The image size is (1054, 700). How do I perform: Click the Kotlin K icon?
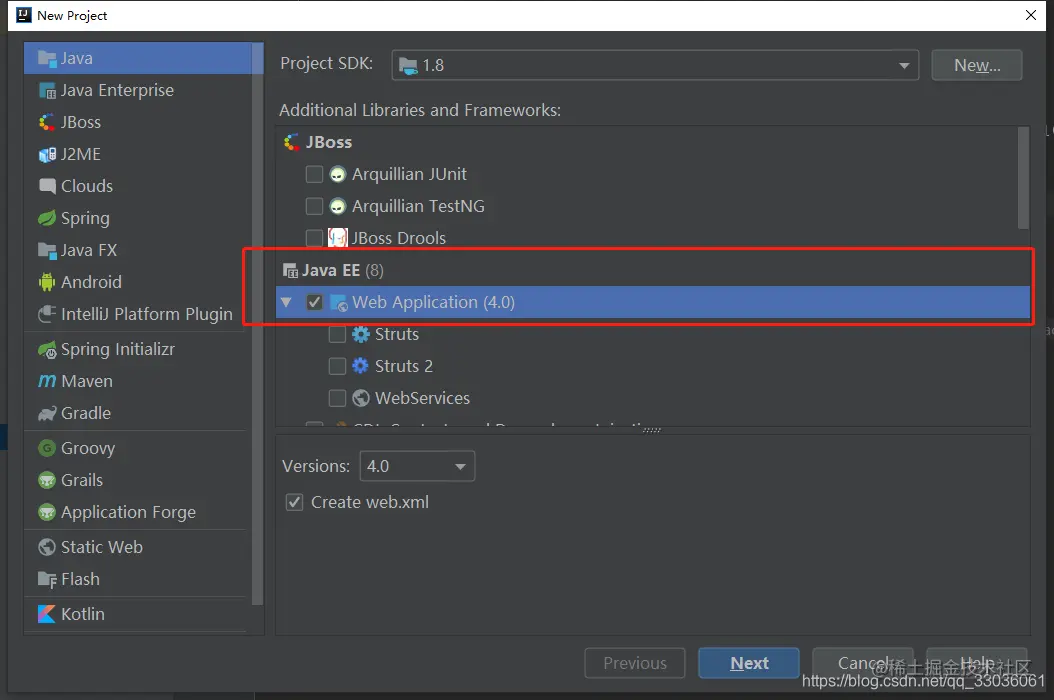pyautogui.click(x=47, y=614)
